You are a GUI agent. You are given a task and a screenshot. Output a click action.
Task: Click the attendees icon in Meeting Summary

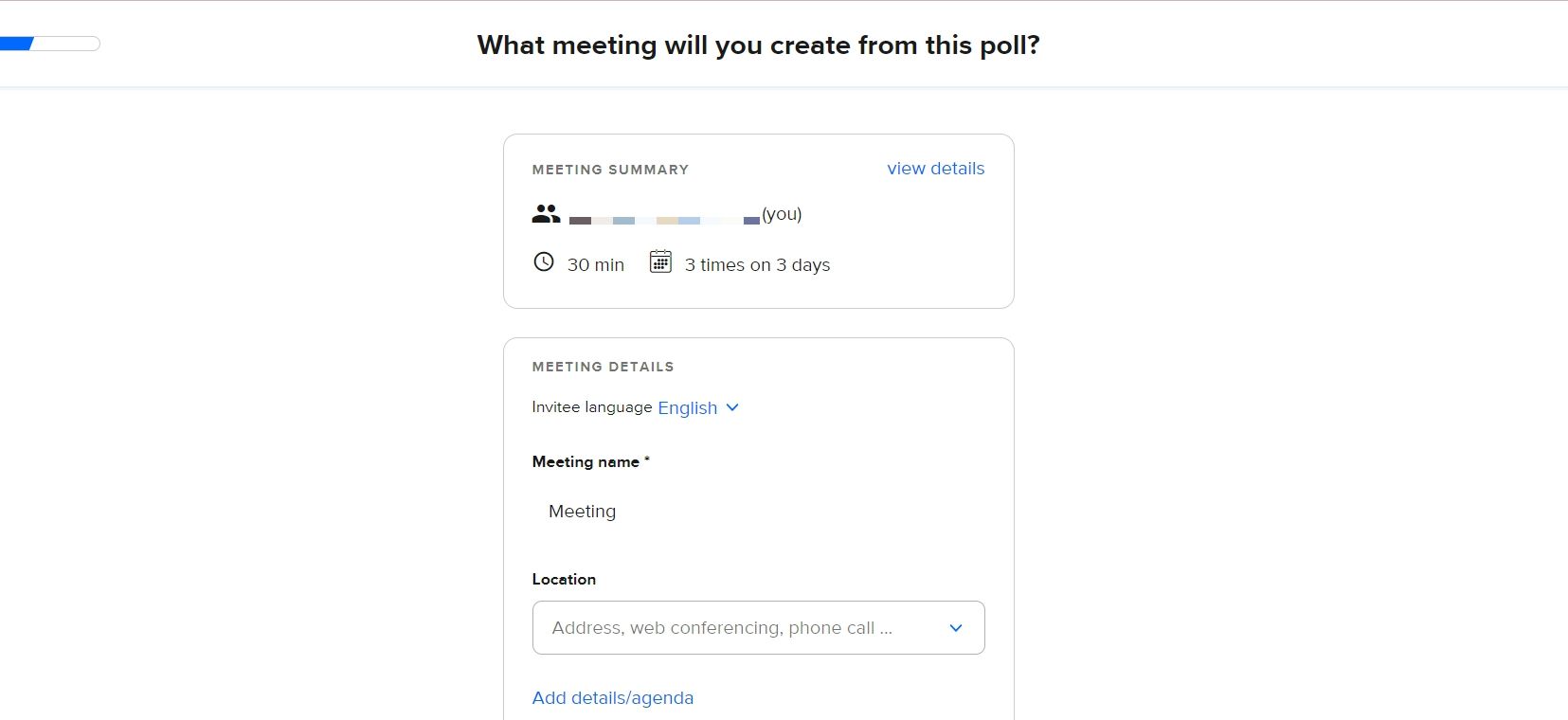pyautogui.click(x=544, y=212)
